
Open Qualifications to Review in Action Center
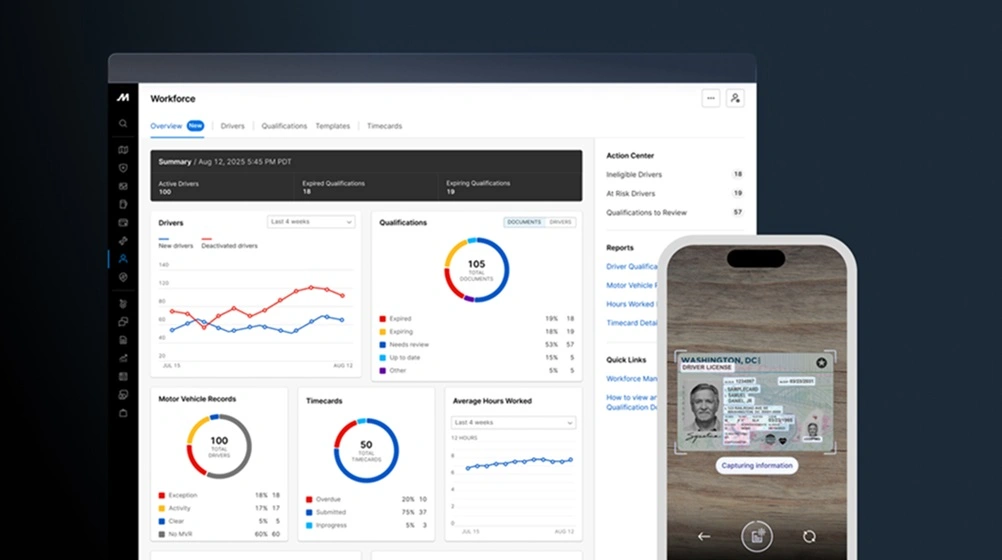(674, 212)
